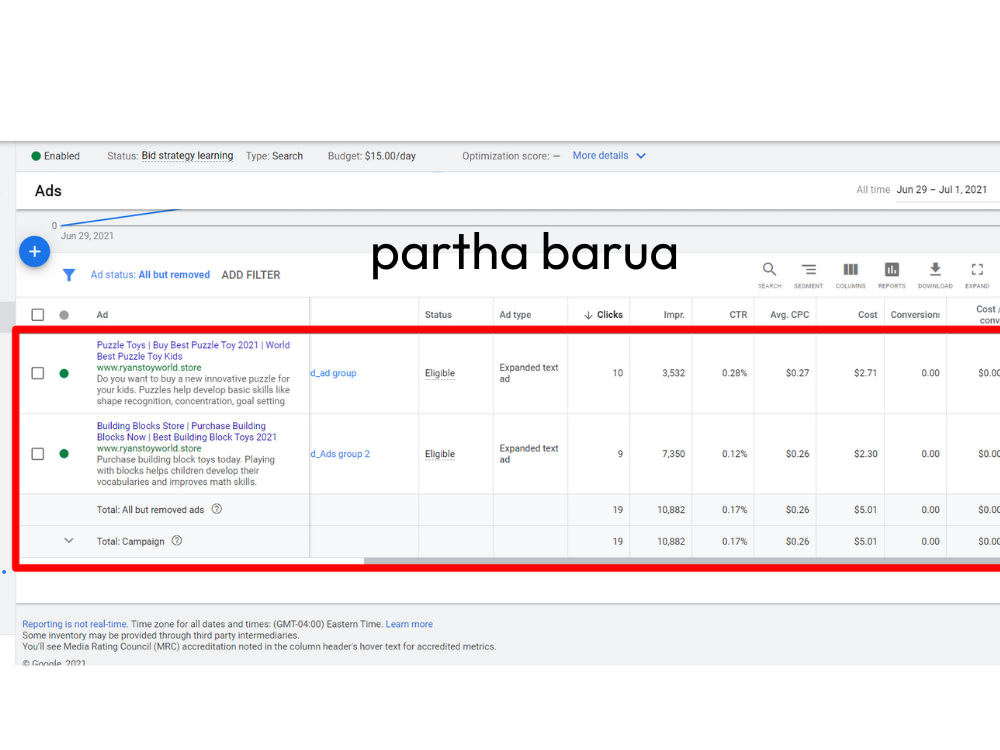Click the Jun 29, 2021 chart axis label

coord(87,235)
